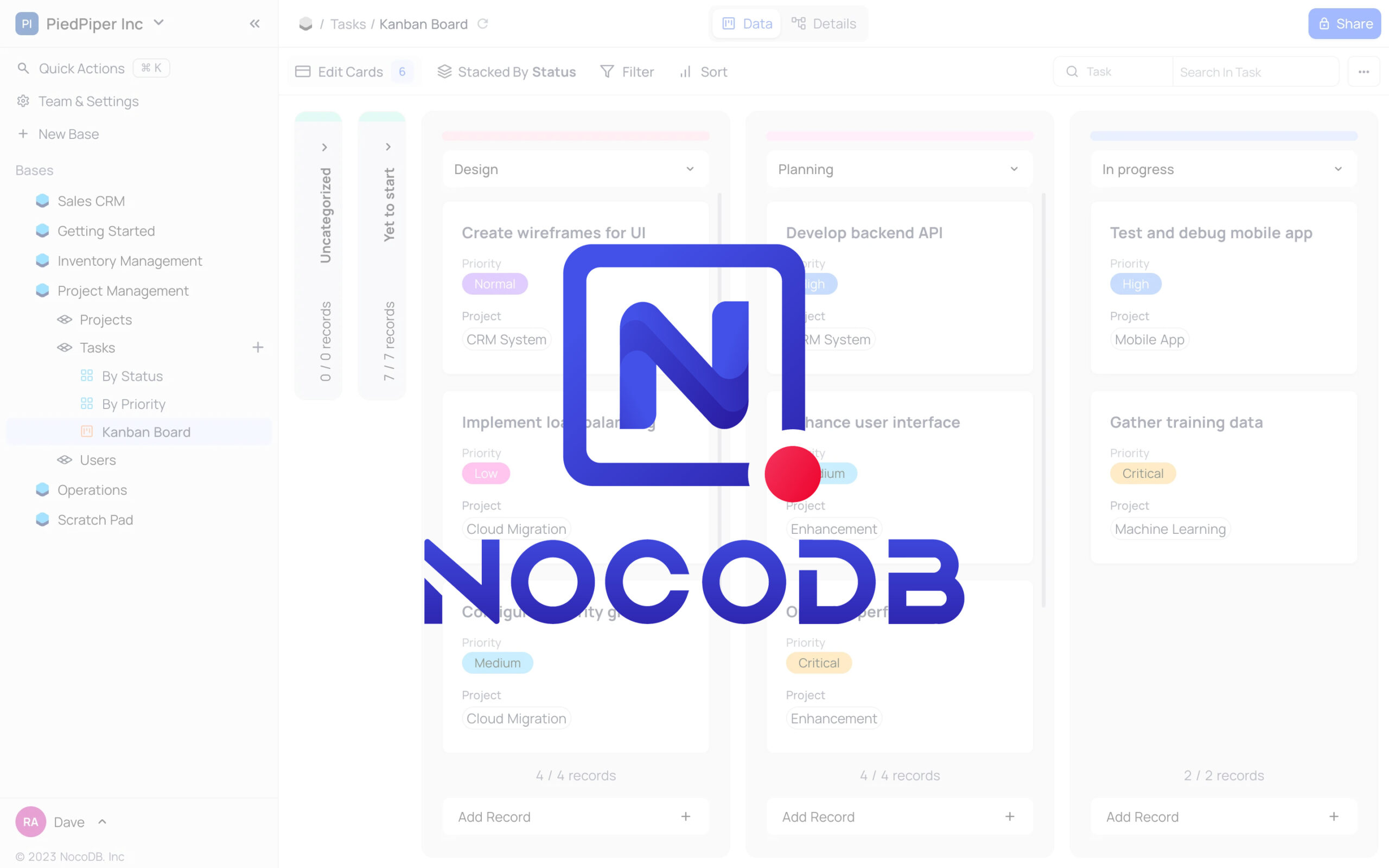Click the Share button
The height and width of the screenshot is (868, 1389).
pyautogui.click(x=1344, y=23)
